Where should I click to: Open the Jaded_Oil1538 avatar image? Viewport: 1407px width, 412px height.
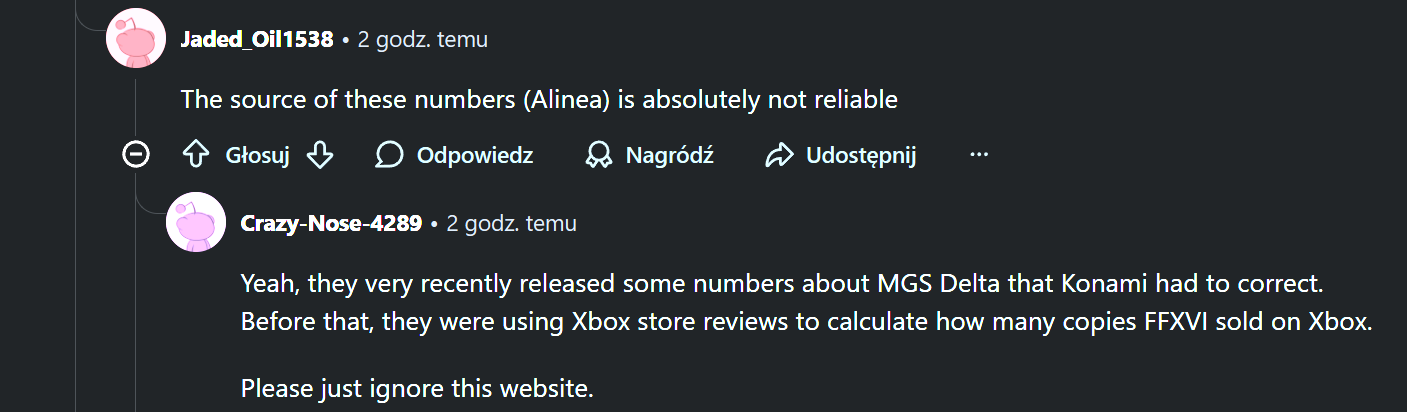136,39
